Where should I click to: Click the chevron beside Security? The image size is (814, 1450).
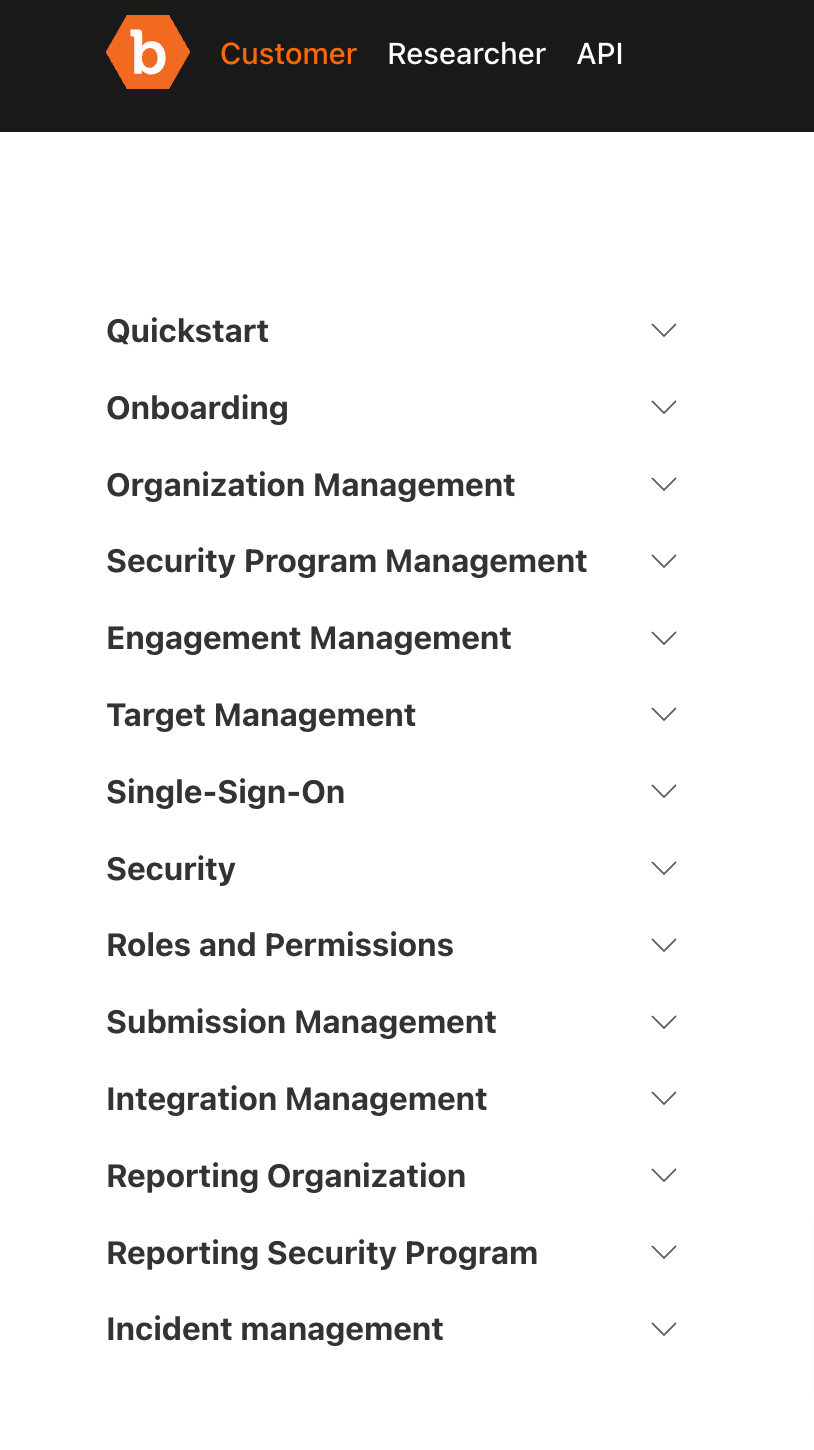point(664,868)
